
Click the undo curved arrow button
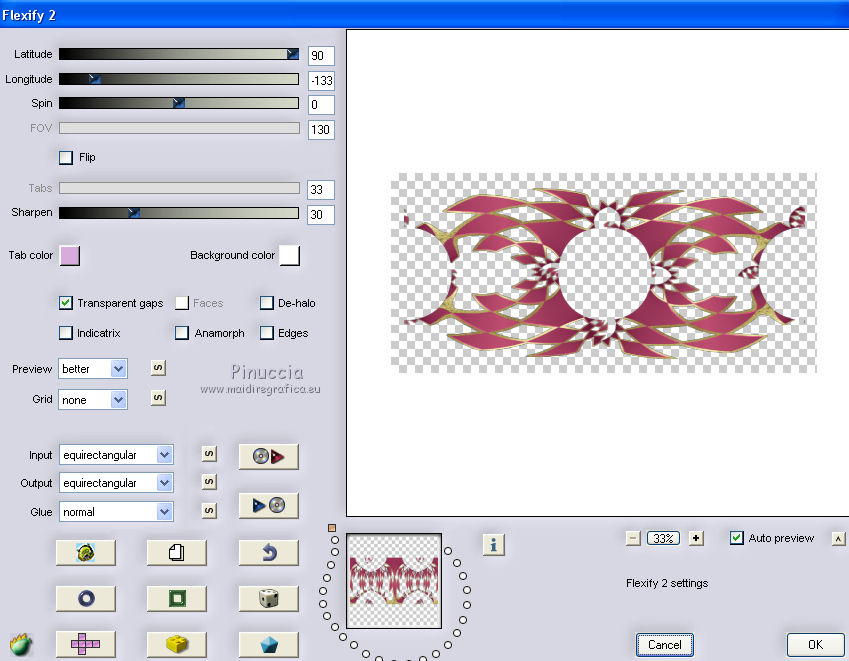click(x=269, y=553)
